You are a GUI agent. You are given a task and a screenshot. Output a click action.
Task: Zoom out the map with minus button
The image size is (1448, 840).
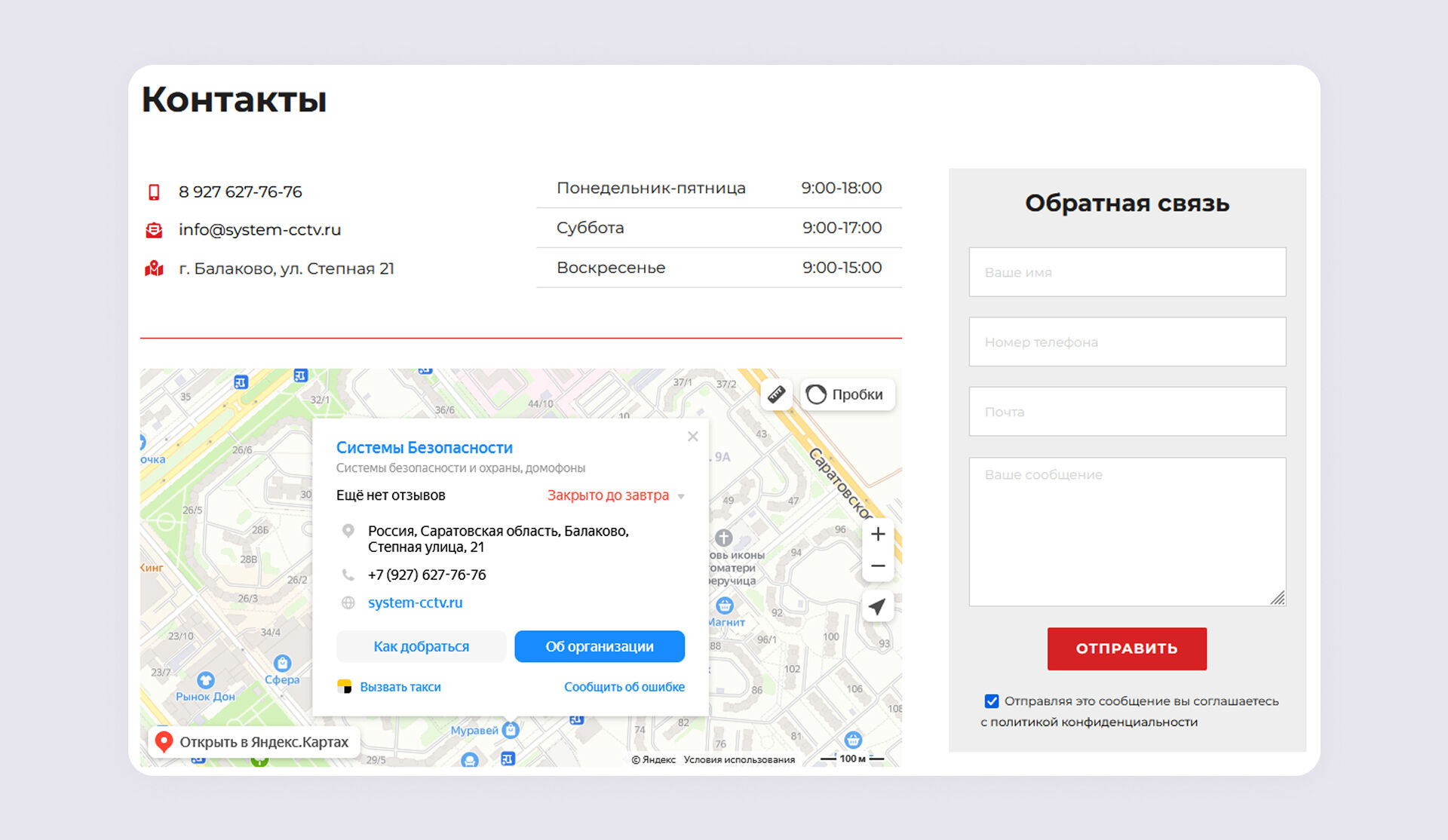click(x=878, y=566)
